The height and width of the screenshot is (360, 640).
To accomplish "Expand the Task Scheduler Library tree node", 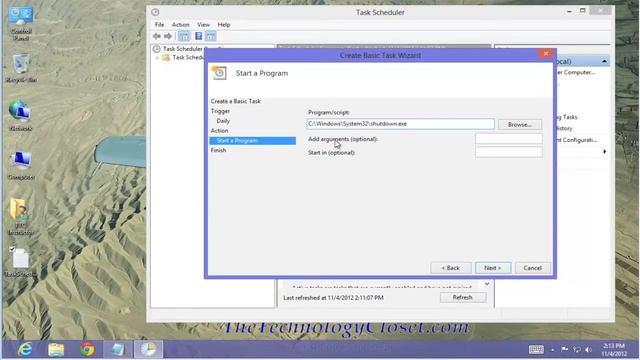I will point(158,58).
